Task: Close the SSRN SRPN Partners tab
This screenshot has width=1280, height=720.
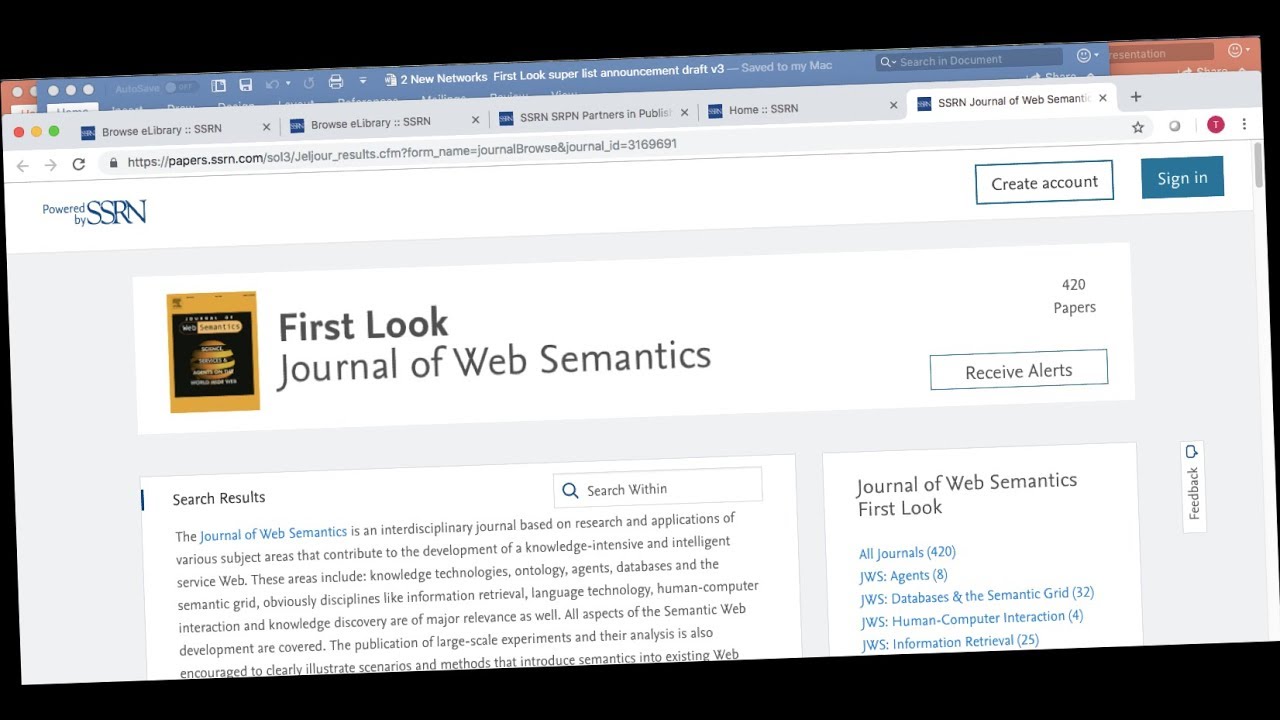Action: pos(685,112)
